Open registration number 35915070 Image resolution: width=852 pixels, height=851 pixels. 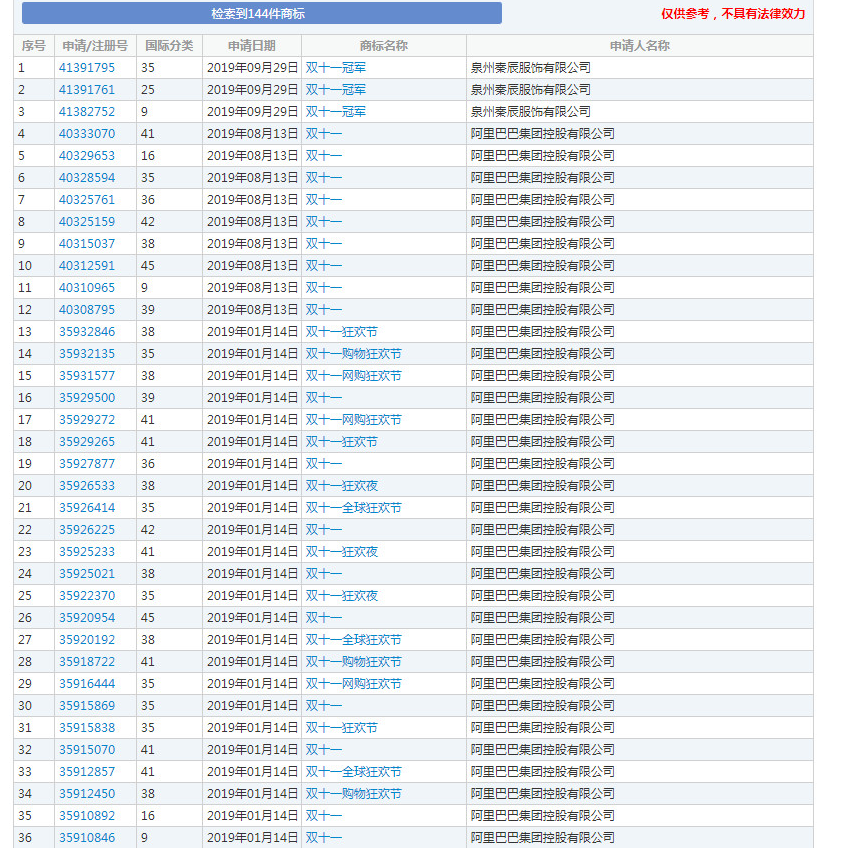point(86,750)
